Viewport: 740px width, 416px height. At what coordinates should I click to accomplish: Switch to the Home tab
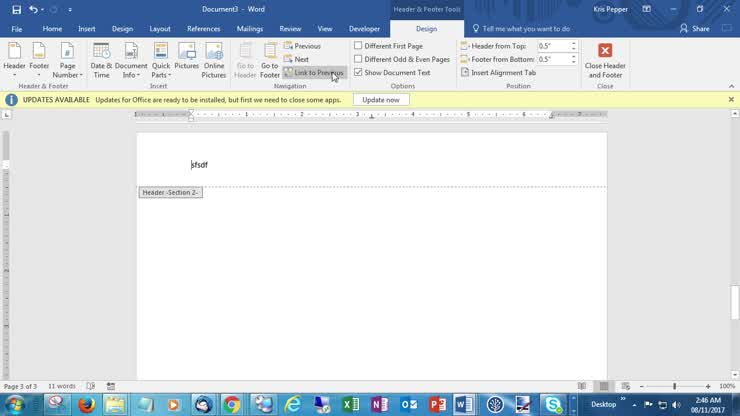click(x=52, y=29)
